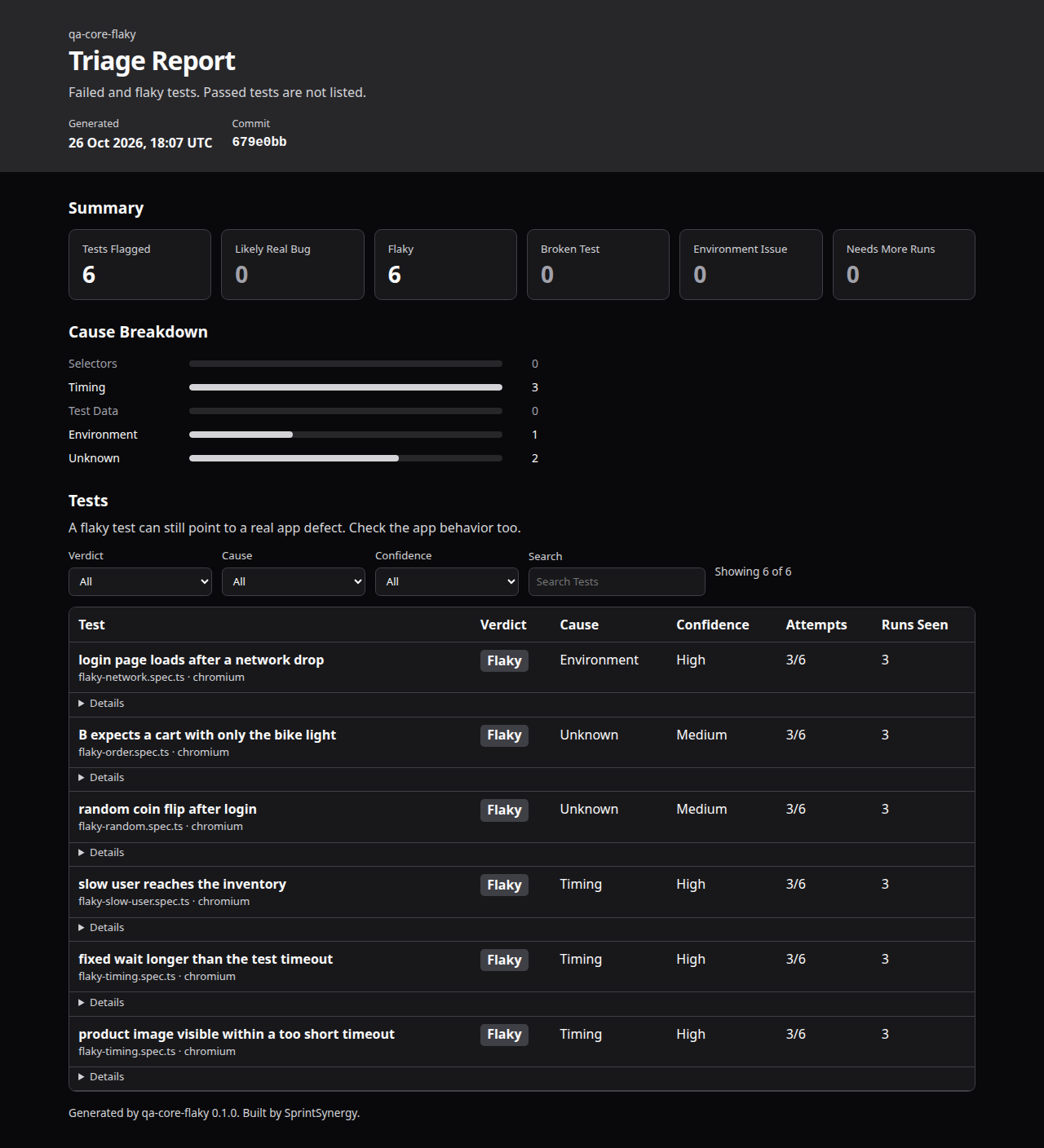Click Medium confidence in bike light cart row

click(x=701, y=735)
